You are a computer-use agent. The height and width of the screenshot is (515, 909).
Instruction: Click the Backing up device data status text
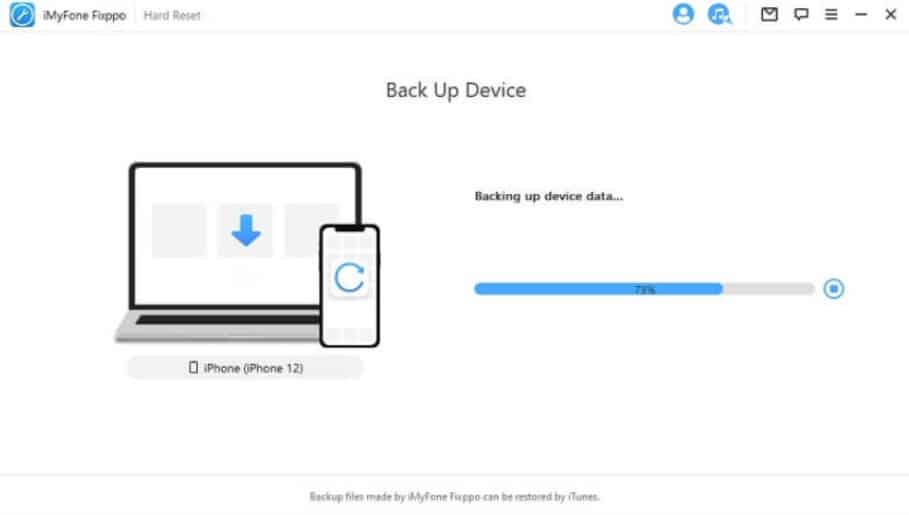pyautogui.click(x=548, y=196)
